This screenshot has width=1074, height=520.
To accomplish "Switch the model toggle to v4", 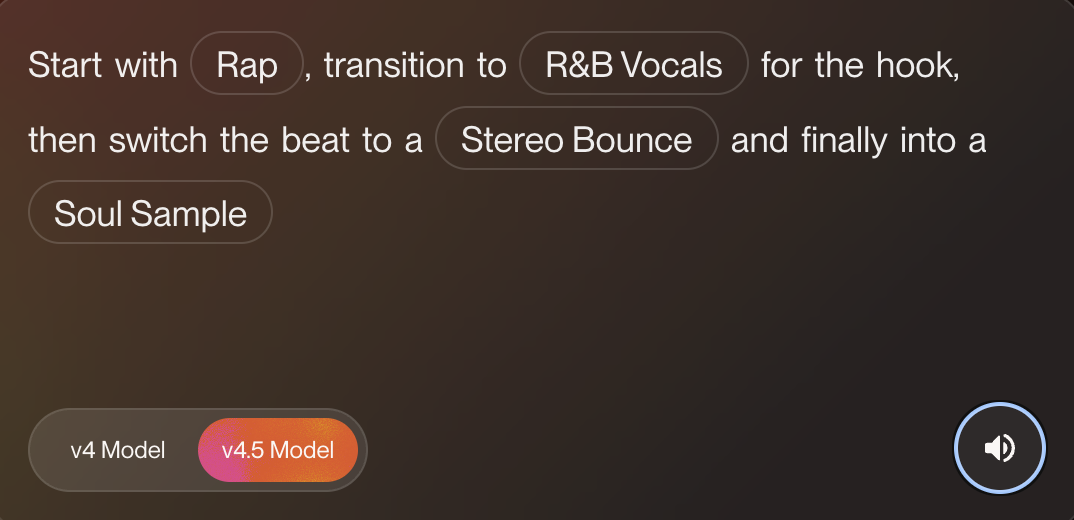I will [118, 450].
